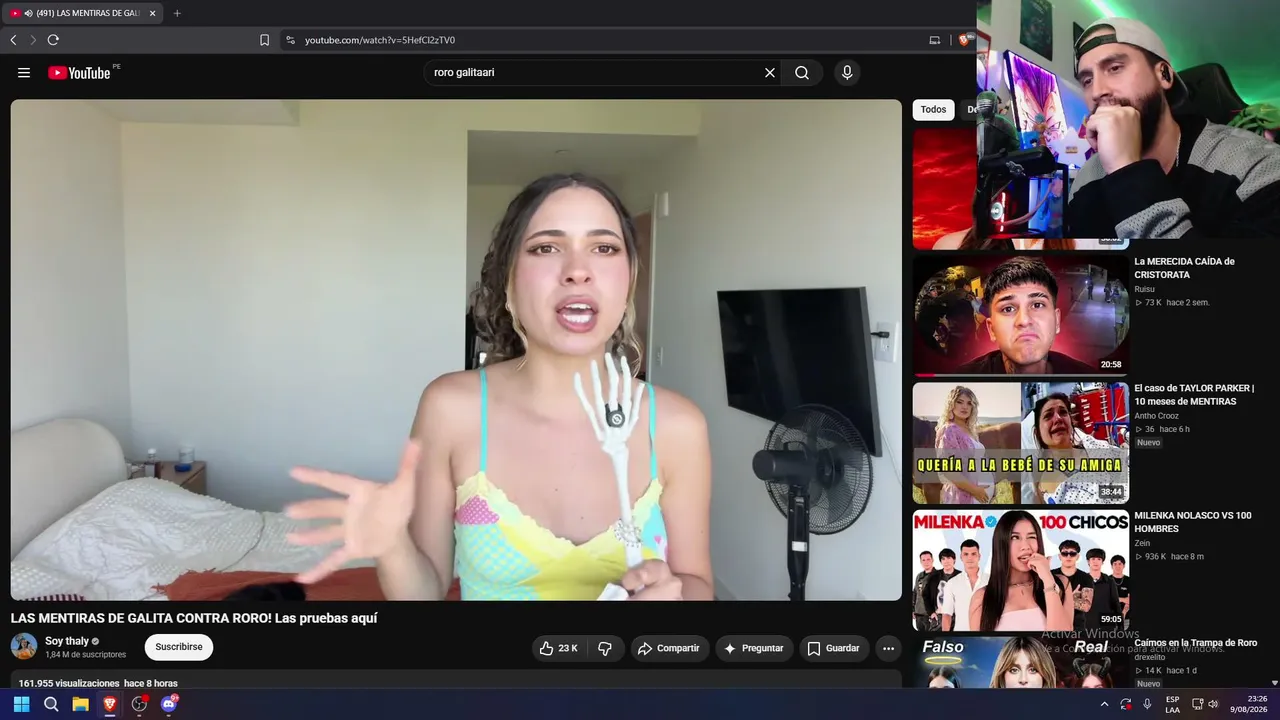Open El caso de TAYLOR PARKER title

1194,395
